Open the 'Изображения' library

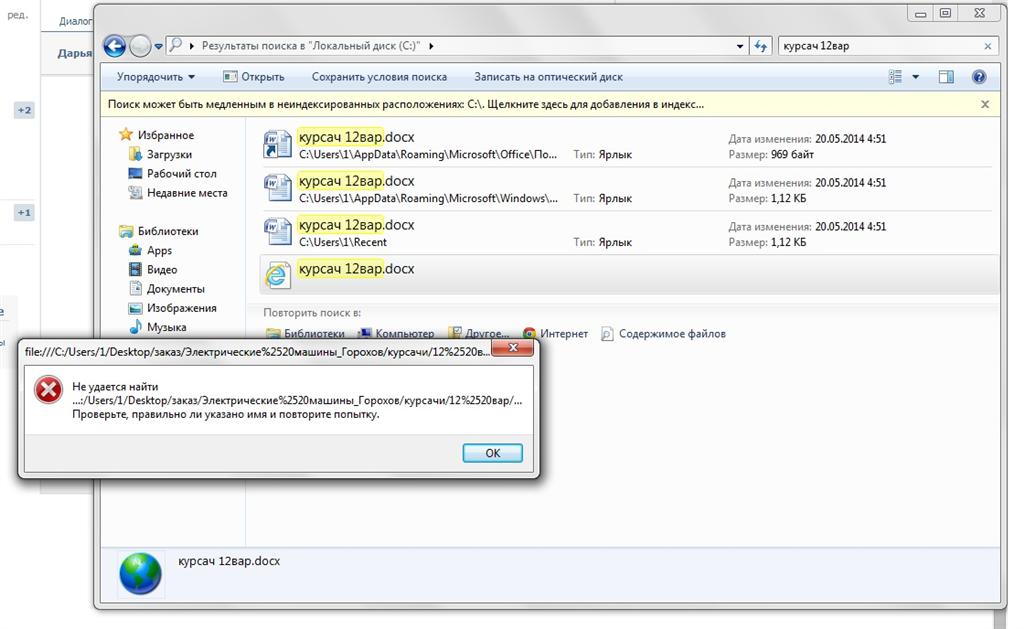click(x=182, y=308)
